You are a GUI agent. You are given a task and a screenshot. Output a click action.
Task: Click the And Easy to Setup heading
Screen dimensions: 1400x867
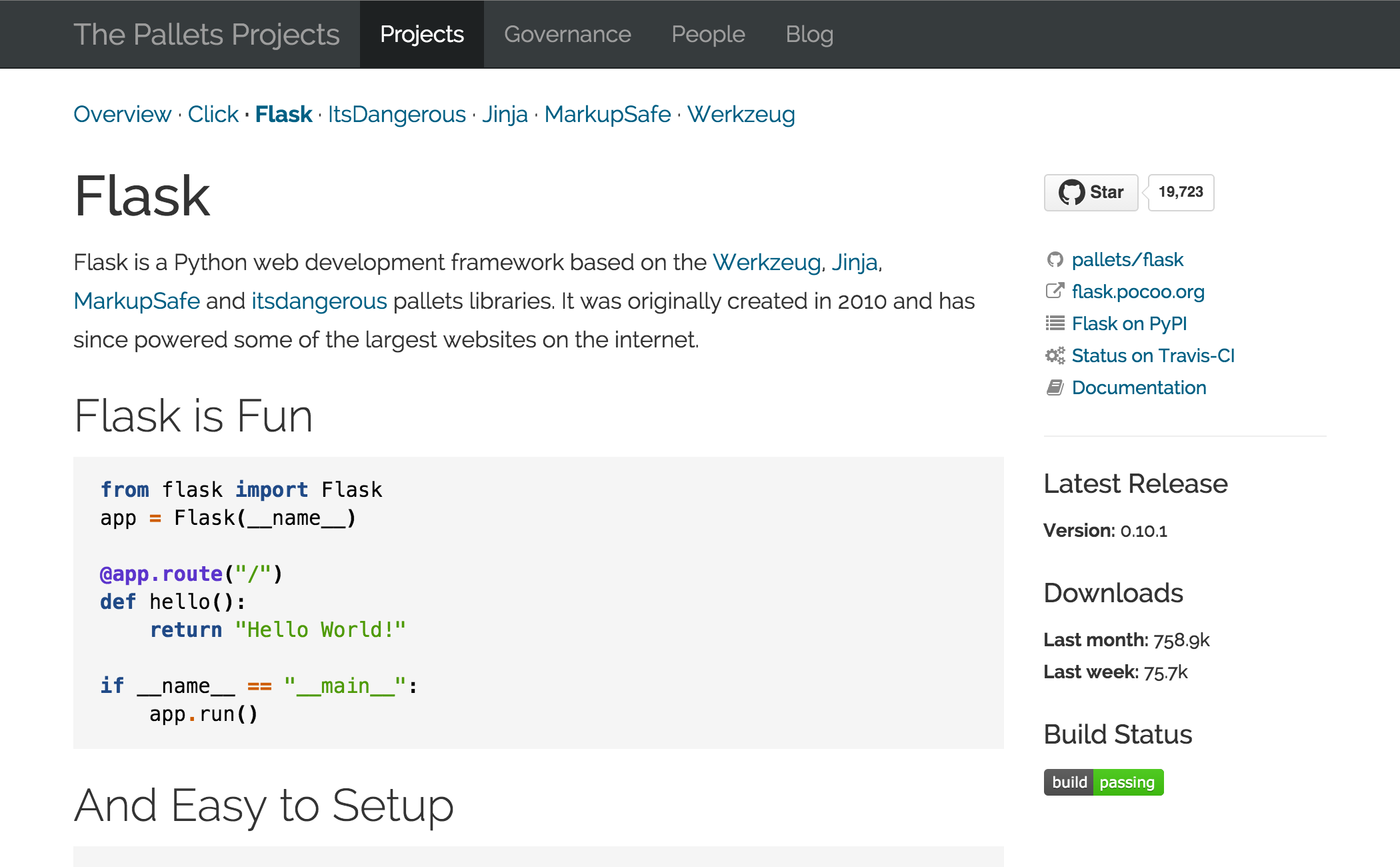264,806
